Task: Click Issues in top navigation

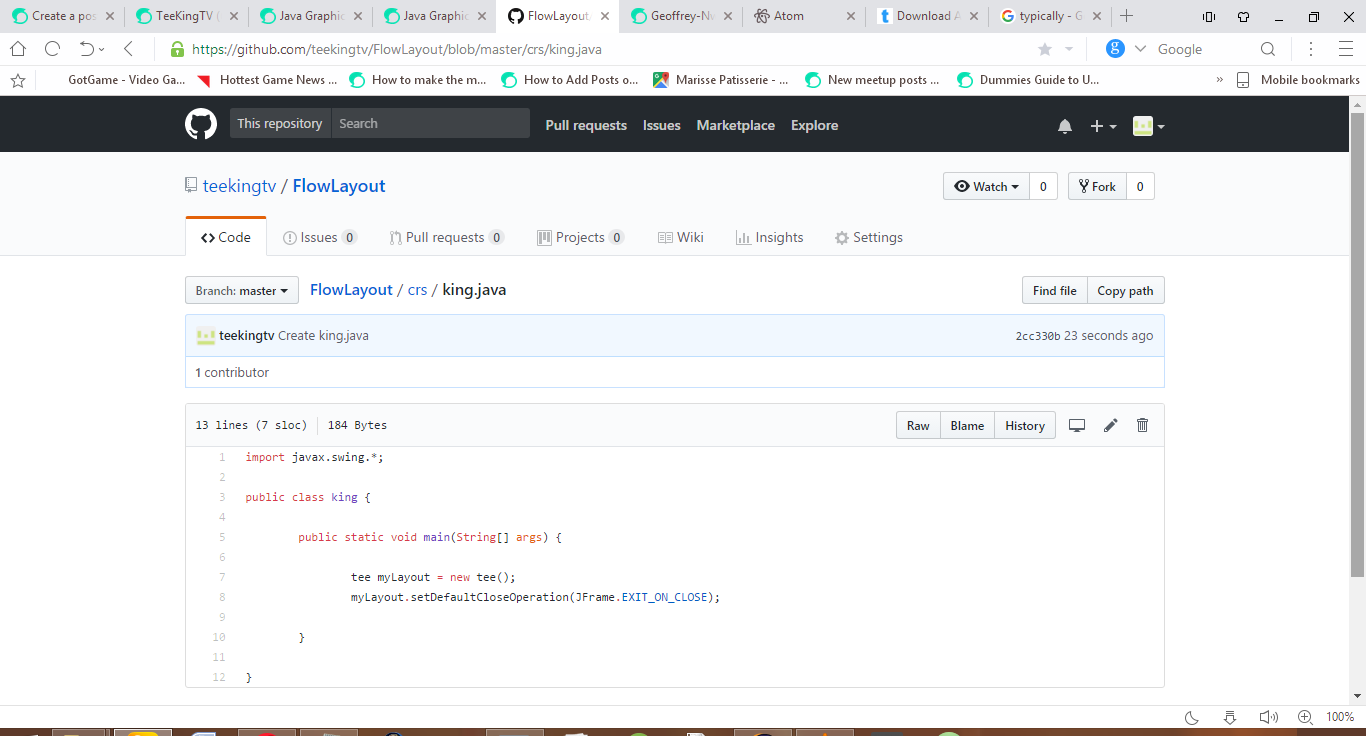Action: point(662,125)
